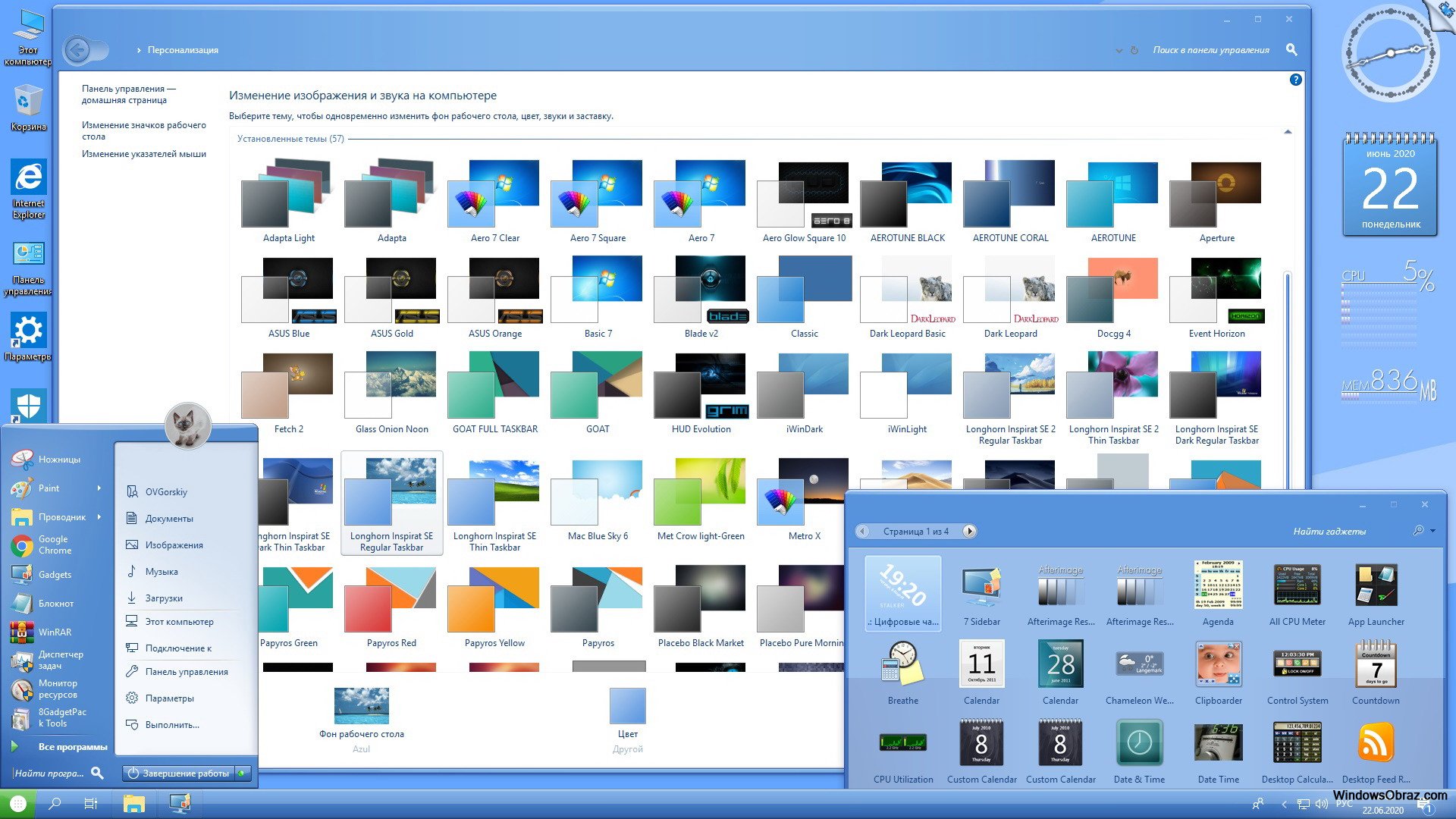Collapse the installed themes section
Image resolution: width=1456 pixels, height=819 pixels.
(1288, 133)
